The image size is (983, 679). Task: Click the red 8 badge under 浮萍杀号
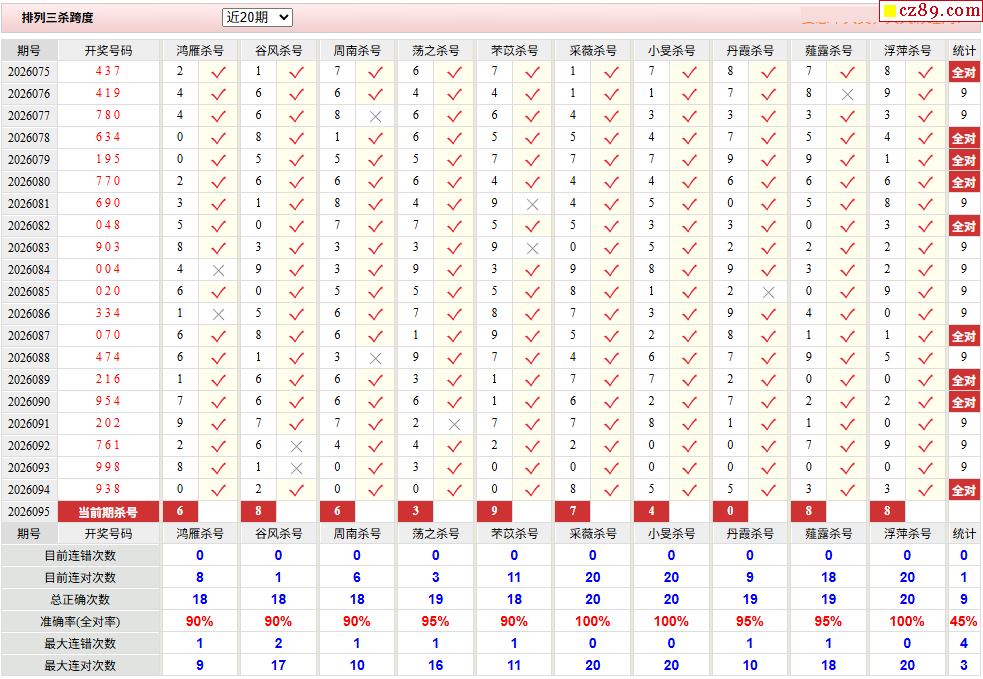pos(887,511)
